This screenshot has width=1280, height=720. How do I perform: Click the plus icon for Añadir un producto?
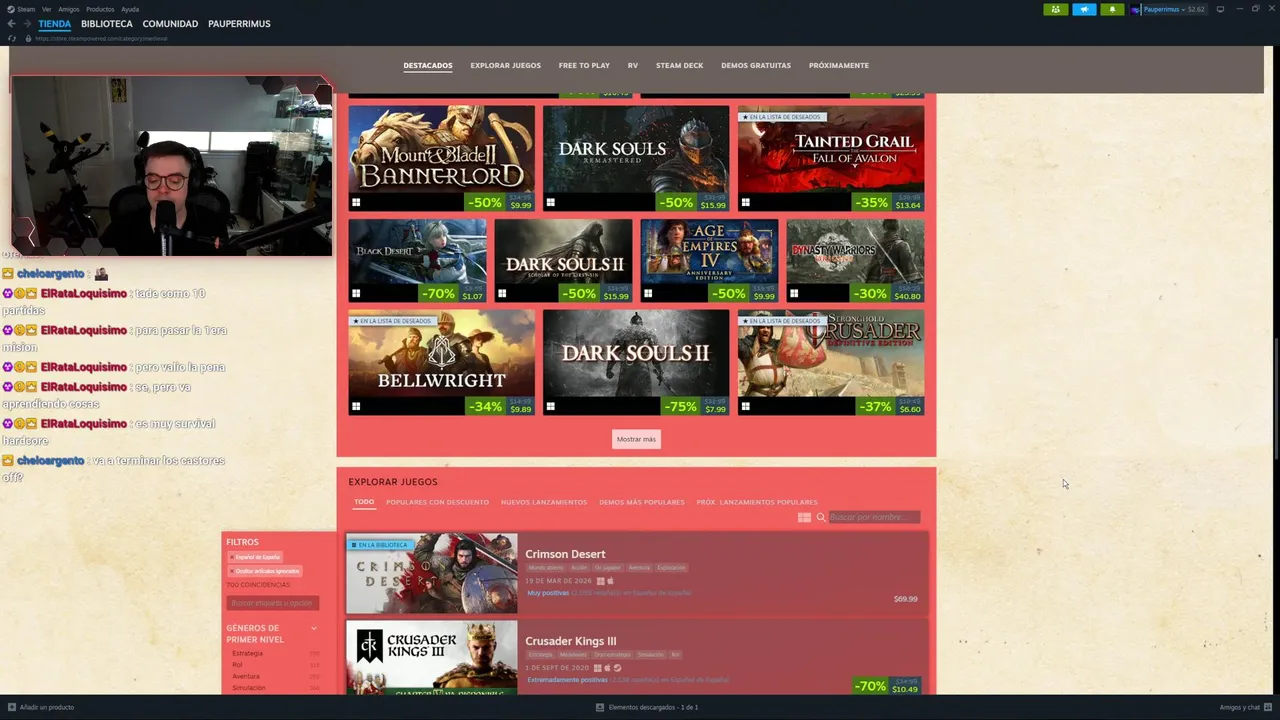[12, 707]
